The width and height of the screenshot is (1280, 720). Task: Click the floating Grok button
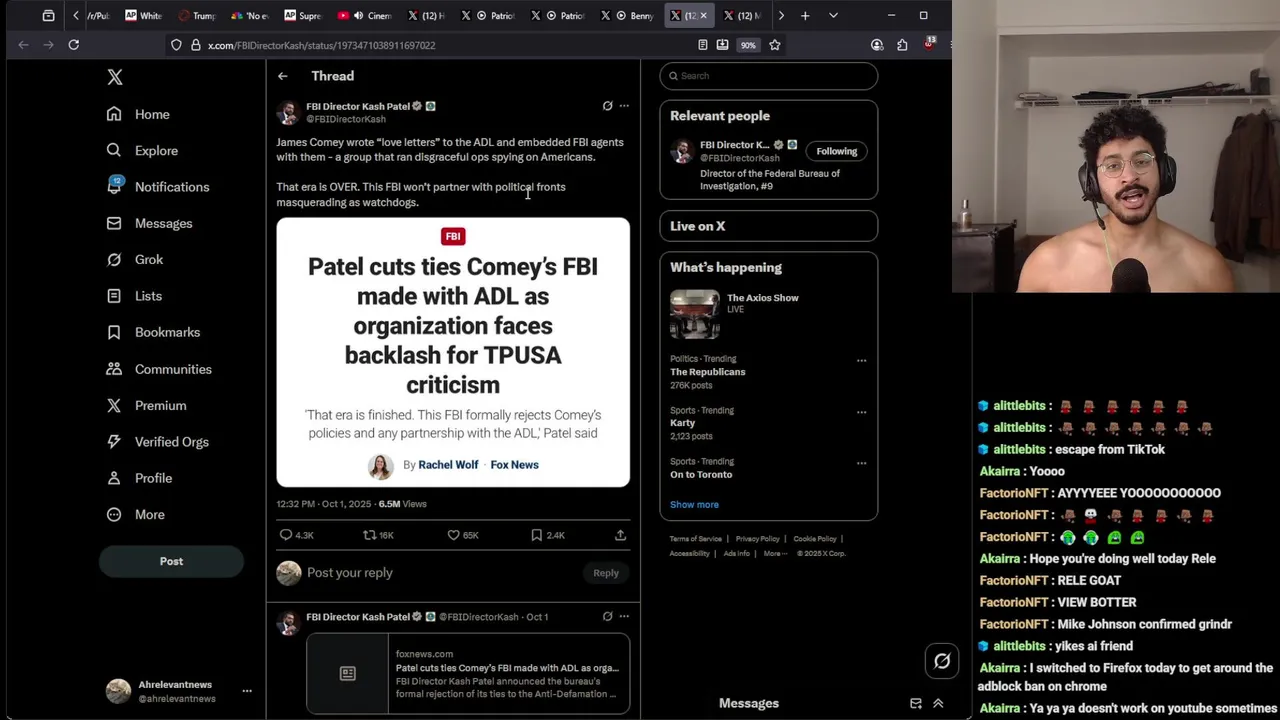942,661
